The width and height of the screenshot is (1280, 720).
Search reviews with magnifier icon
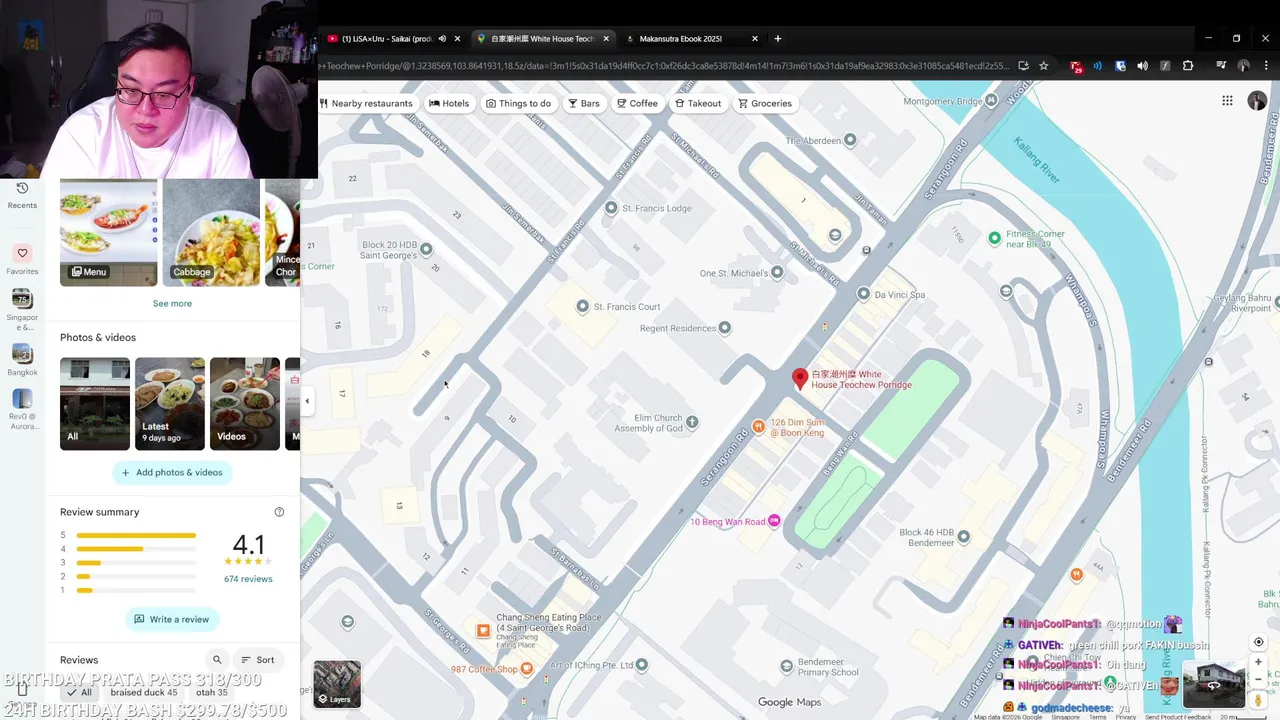click(217, 660)
